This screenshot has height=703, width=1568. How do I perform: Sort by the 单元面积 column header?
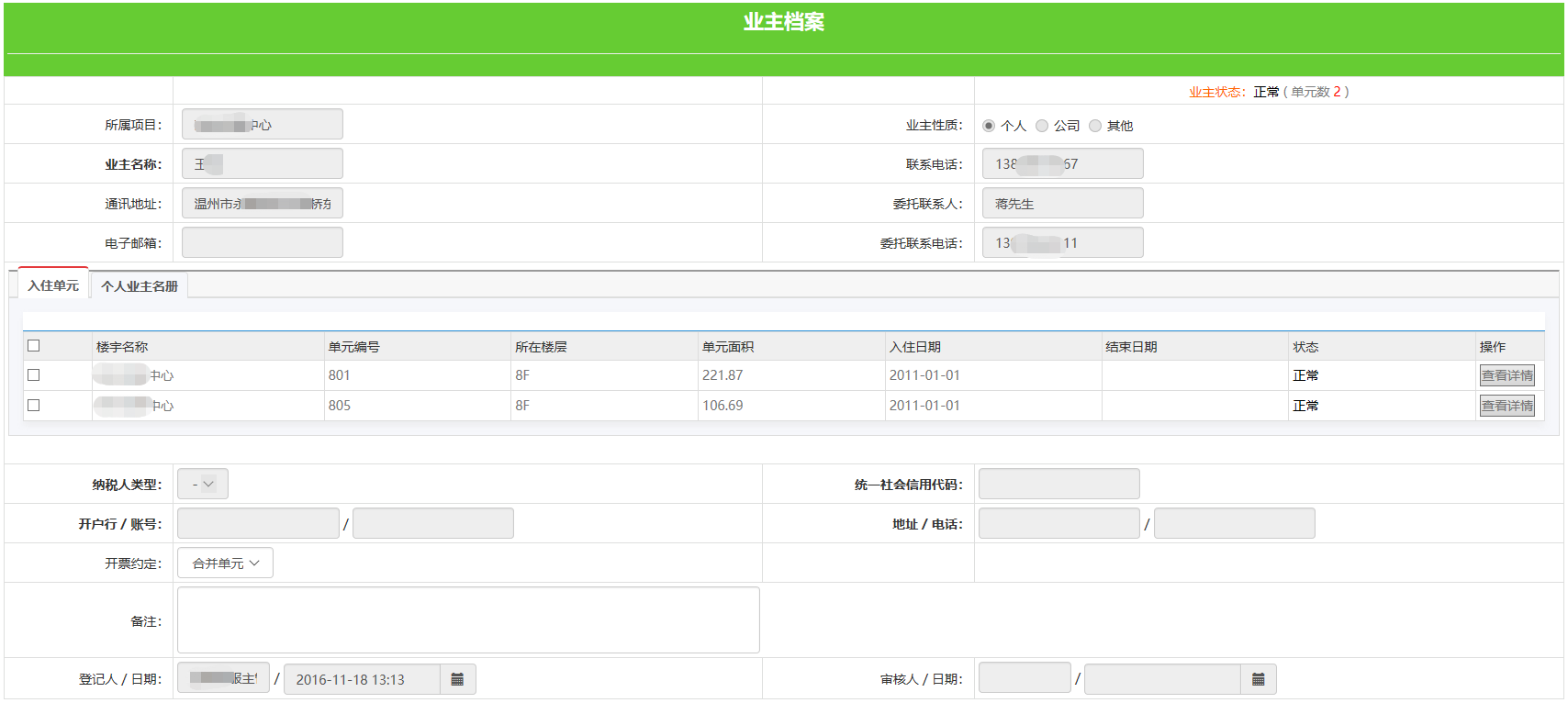(x=728, y=347)
